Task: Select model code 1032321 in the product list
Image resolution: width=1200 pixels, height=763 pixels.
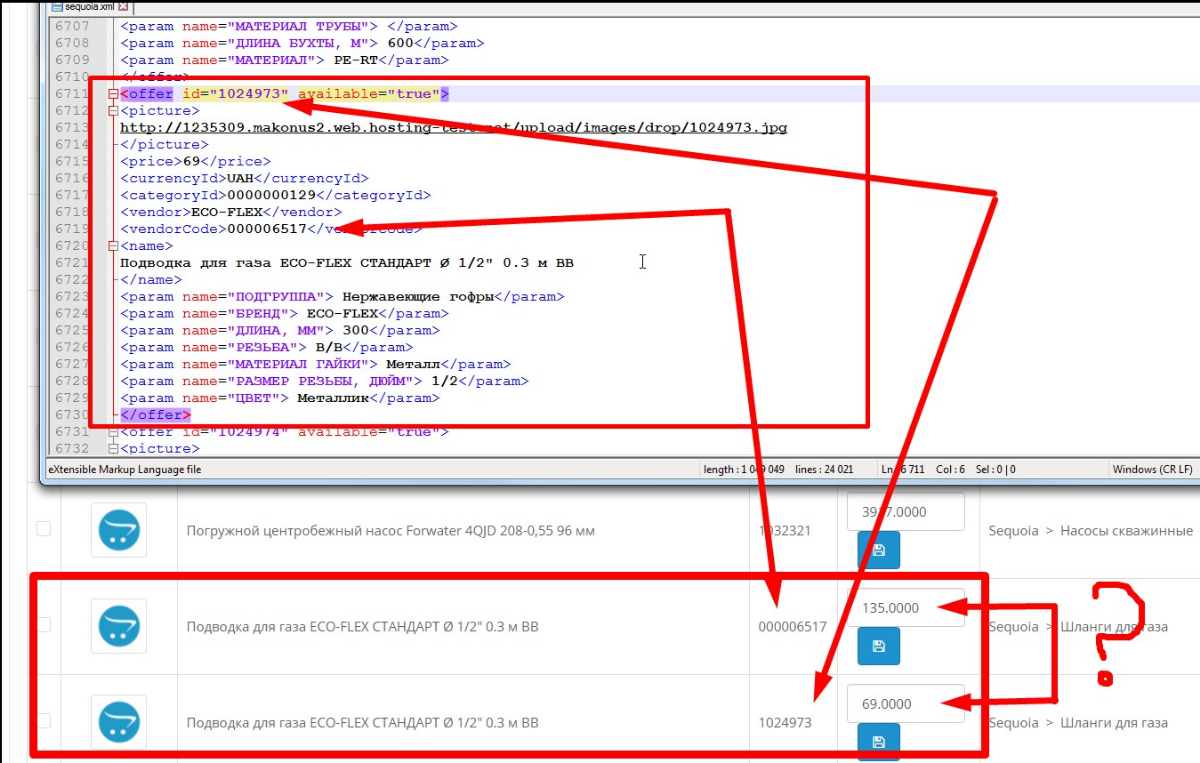Action: click(x=785, y=531)
